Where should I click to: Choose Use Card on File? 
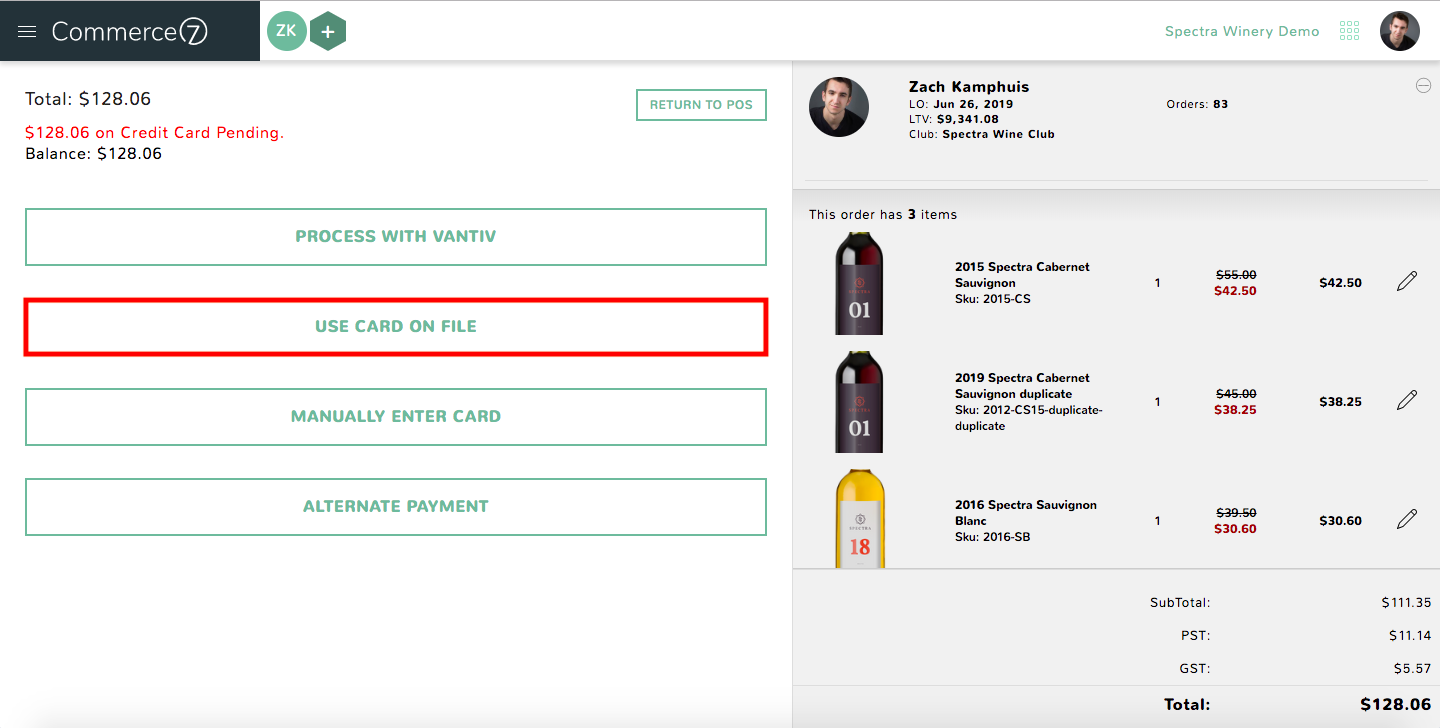[396, 326]
